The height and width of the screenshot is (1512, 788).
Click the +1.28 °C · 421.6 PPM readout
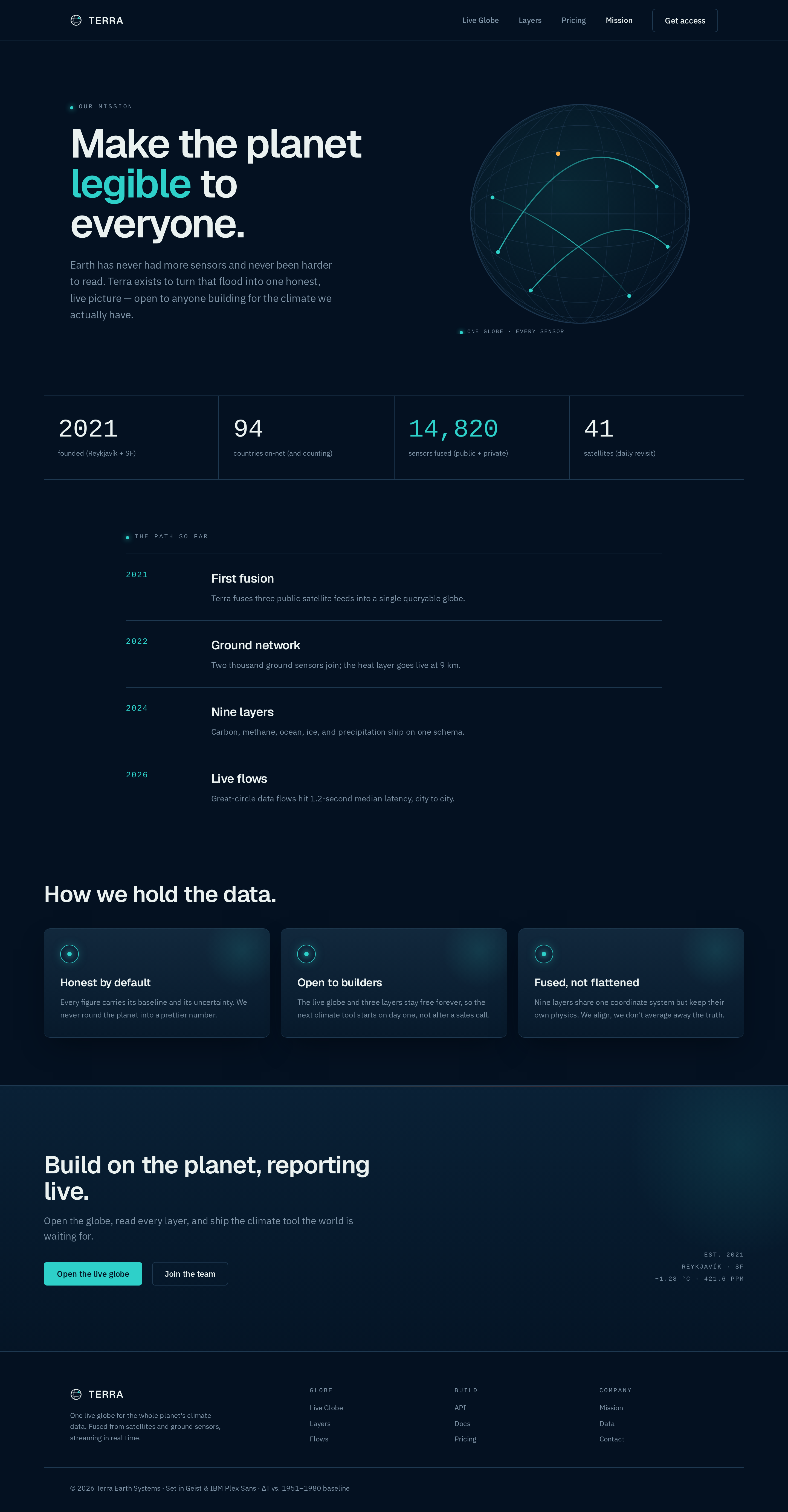tap(699, 1279)
